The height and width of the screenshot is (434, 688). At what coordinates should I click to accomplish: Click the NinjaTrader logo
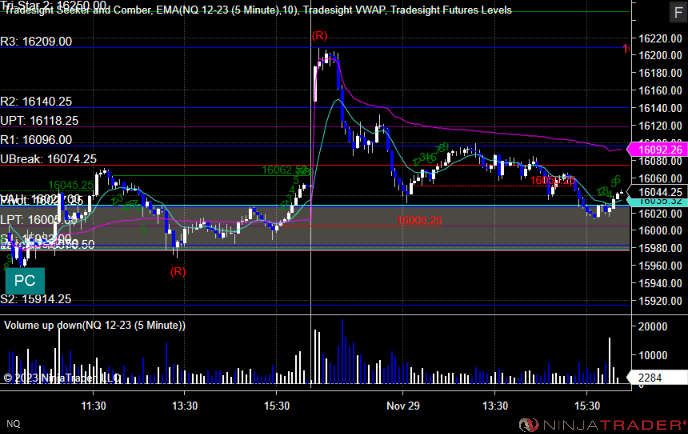point(602,425)
